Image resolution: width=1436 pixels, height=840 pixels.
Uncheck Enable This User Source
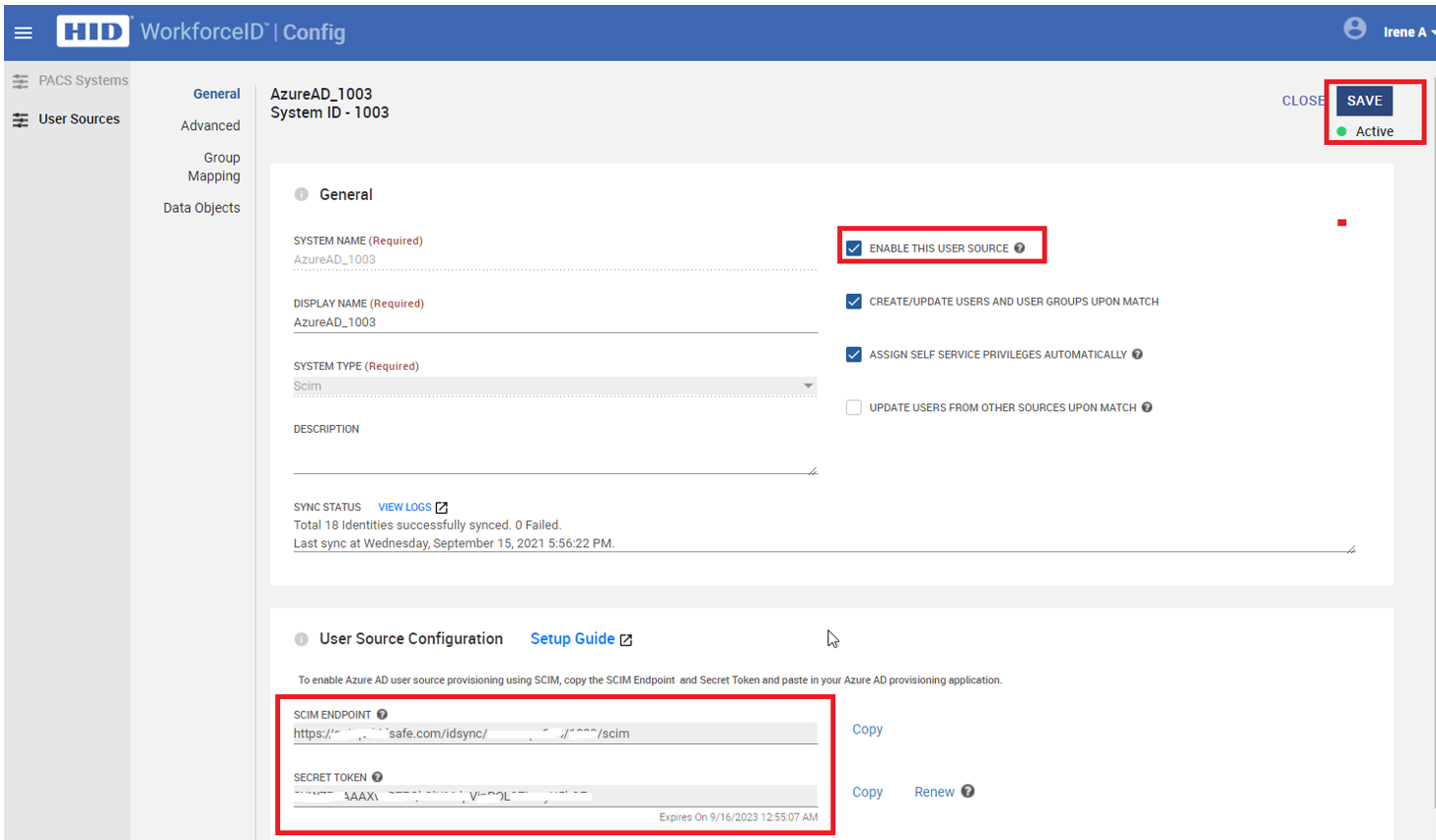pyautogui.click(x=854, y=248)
